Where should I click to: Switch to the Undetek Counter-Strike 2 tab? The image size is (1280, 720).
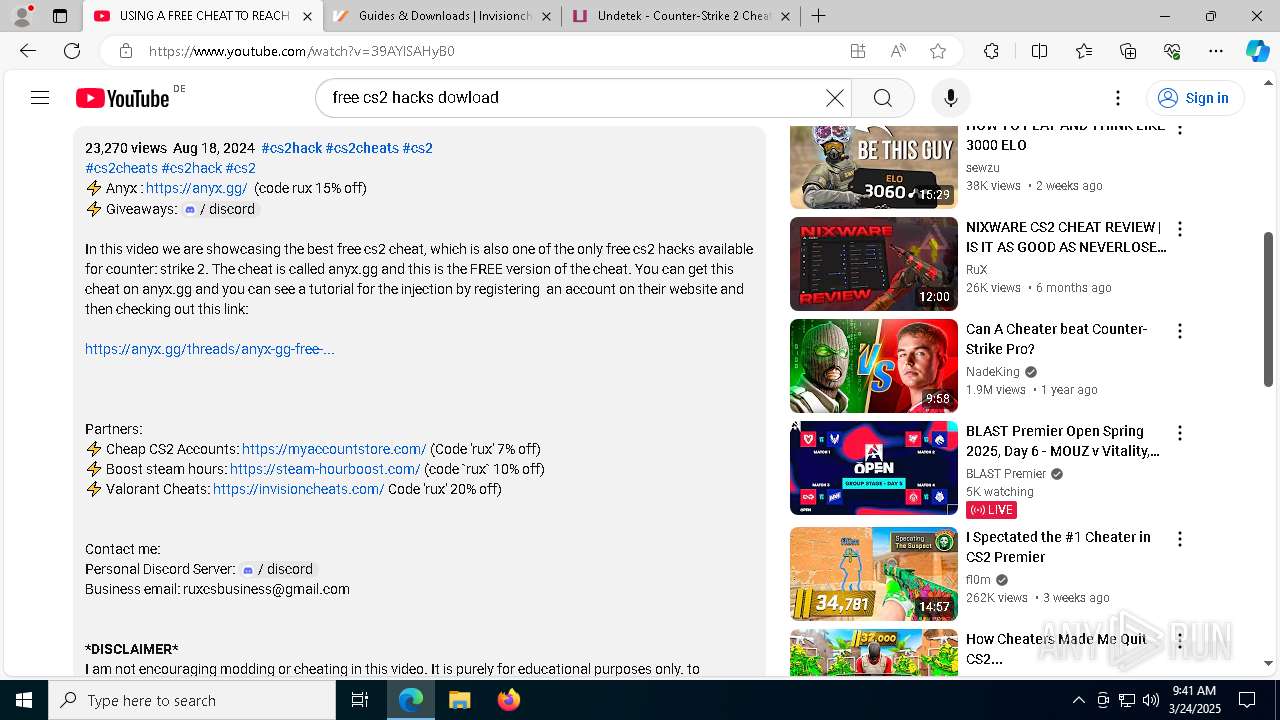tap(684, 16)
